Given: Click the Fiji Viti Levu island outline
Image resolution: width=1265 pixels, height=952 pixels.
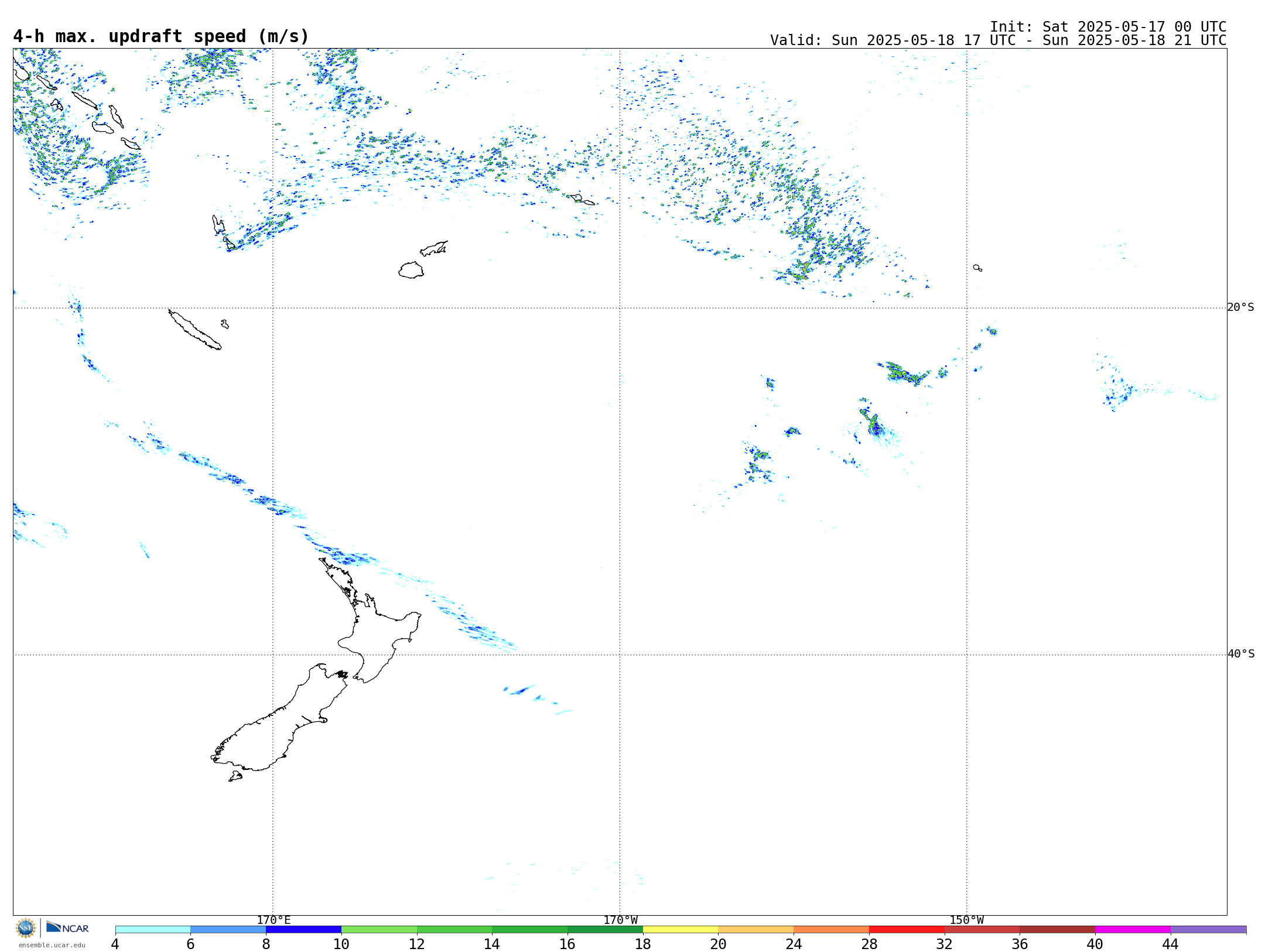Looking at the screenshot, I should pyautogui.click(x=411, y=270).
